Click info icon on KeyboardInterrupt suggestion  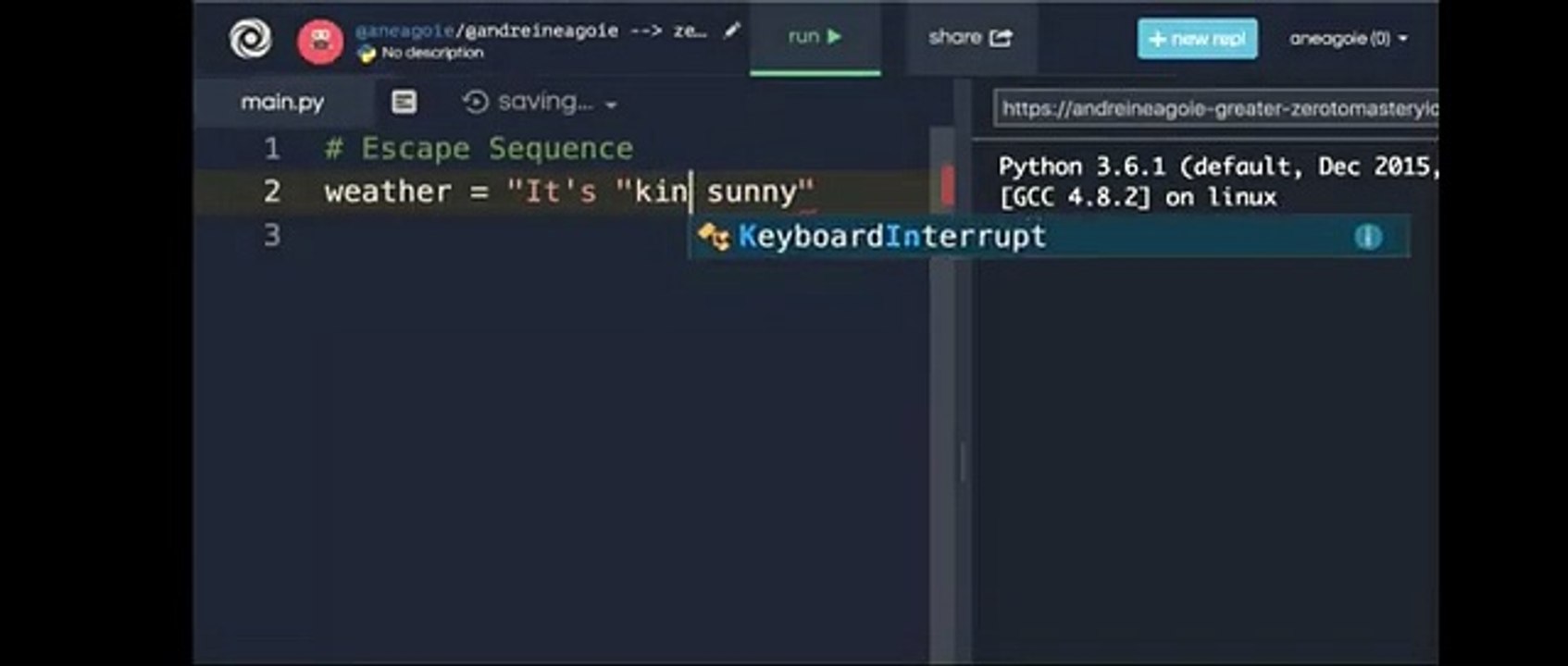tap(1368, 237)
